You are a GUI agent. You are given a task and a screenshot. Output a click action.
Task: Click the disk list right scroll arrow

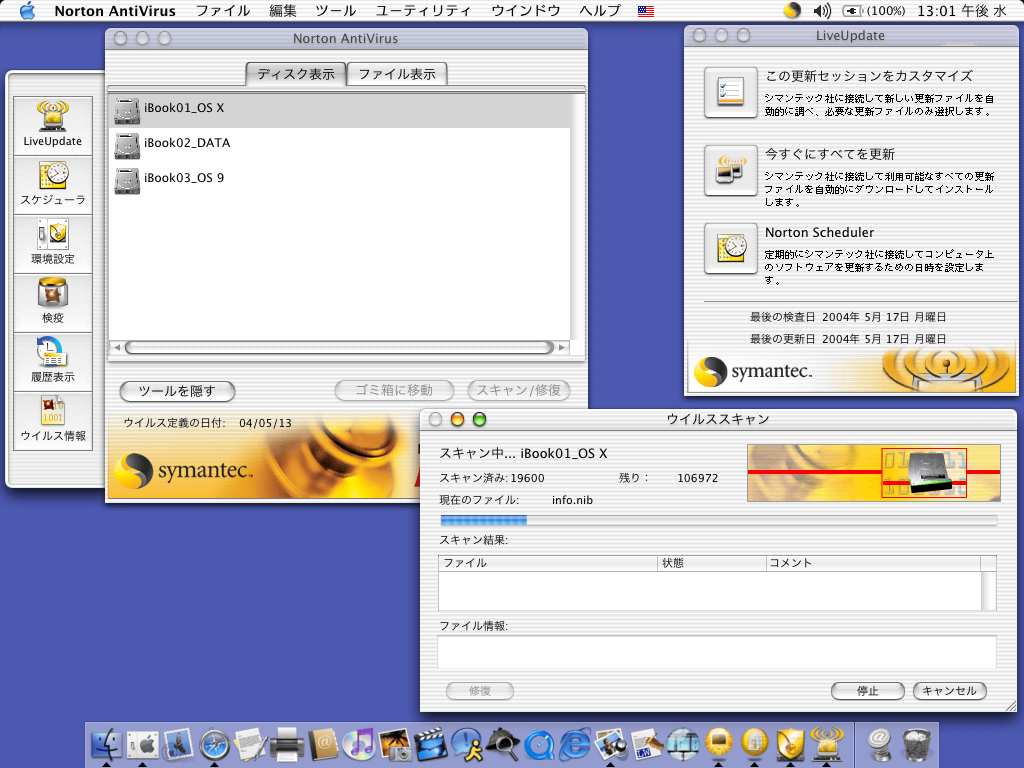click(x=562, y=347)
